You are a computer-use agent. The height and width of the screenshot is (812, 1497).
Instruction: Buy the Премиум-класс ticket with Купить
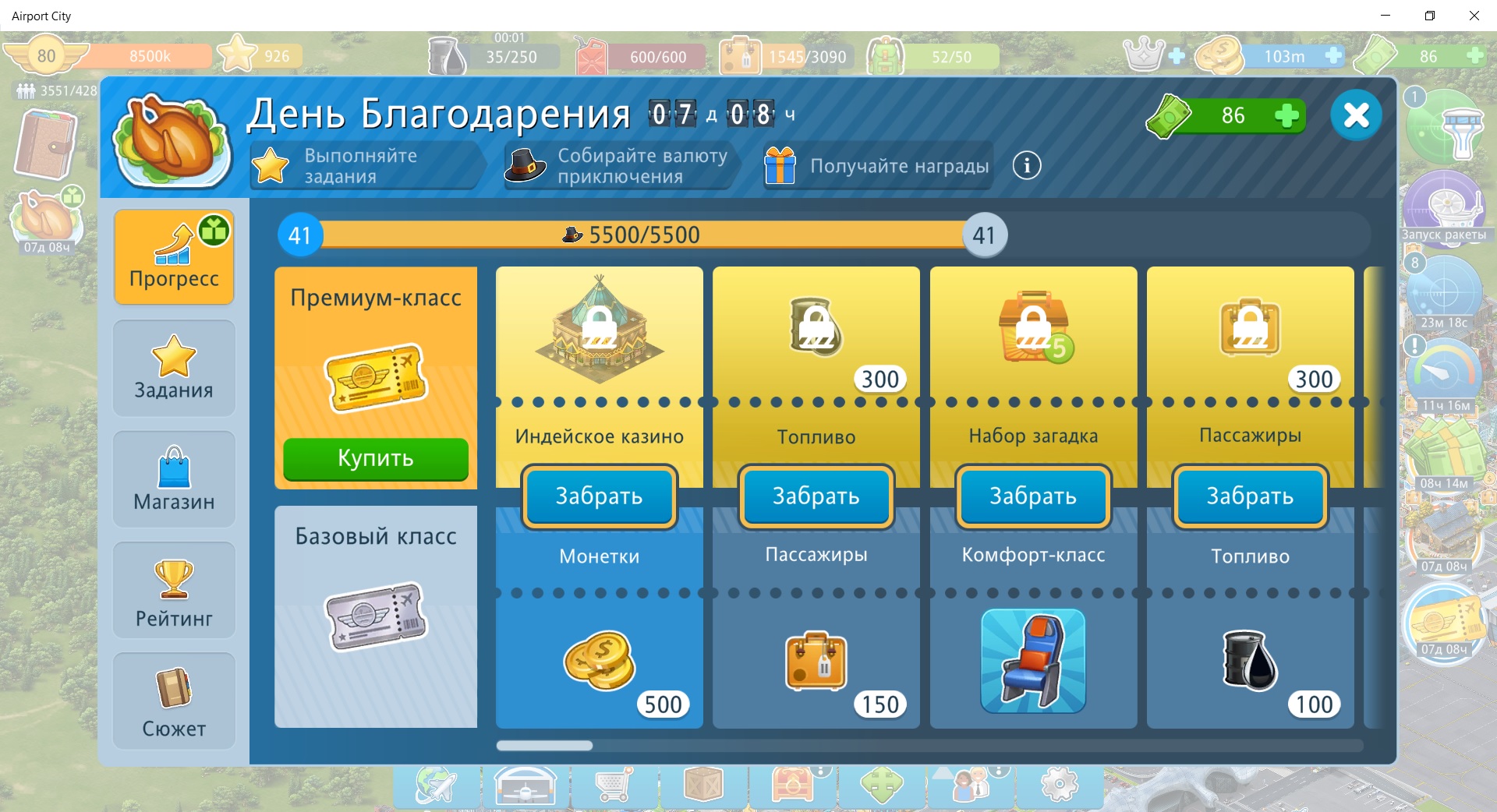point(376,458)
